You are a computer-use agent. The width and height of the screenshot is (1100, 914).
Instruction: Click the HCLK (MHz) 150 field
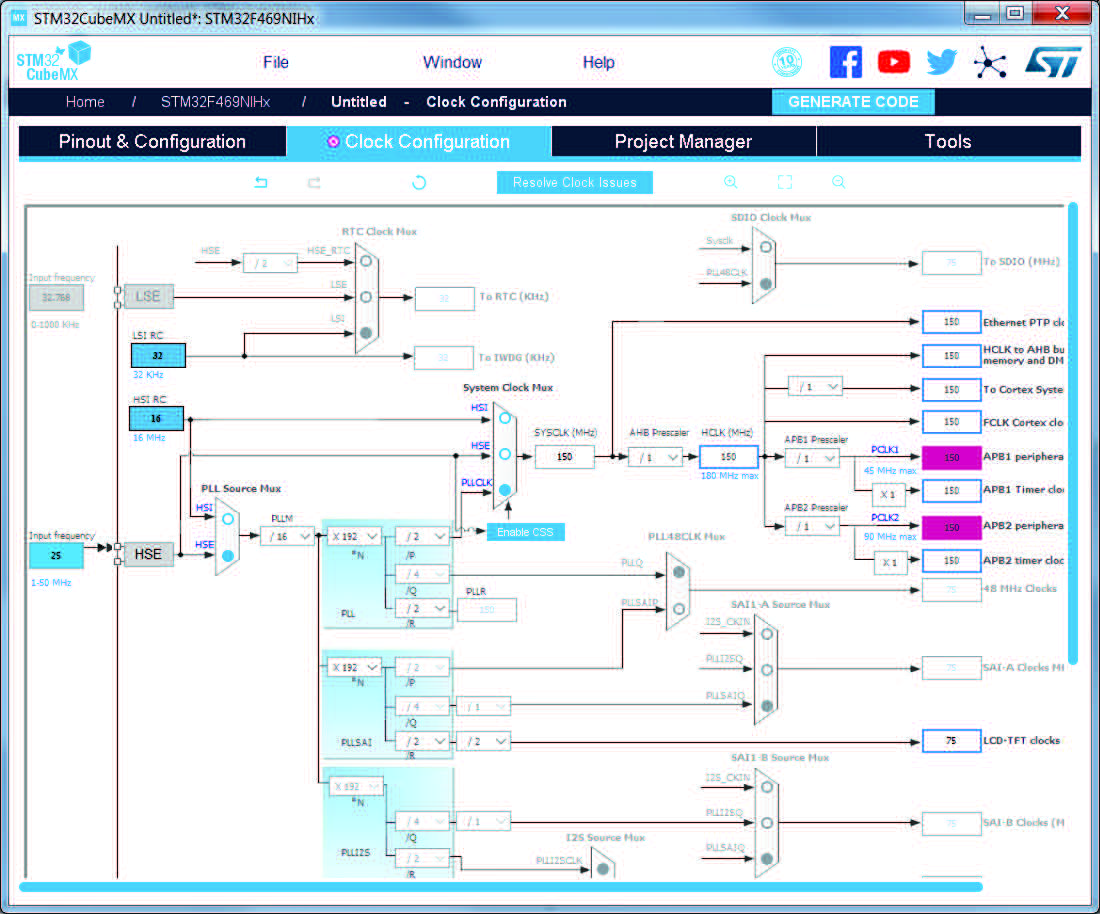(729, 457)
